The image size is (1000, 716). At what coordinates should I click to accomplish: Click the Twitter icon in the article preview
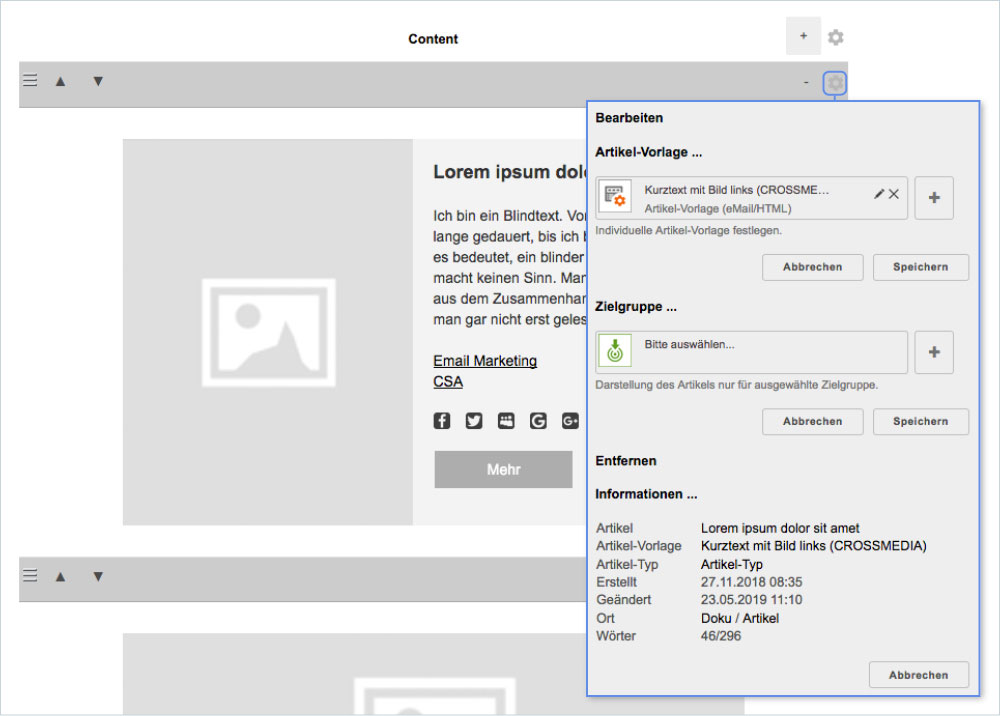click(474, 421)
